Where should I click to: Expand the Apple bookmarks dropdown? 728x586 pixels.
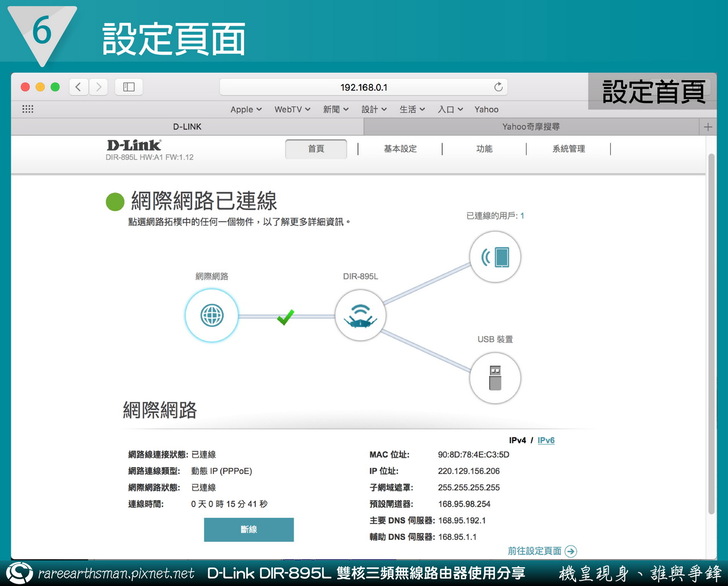click(246, 109)
